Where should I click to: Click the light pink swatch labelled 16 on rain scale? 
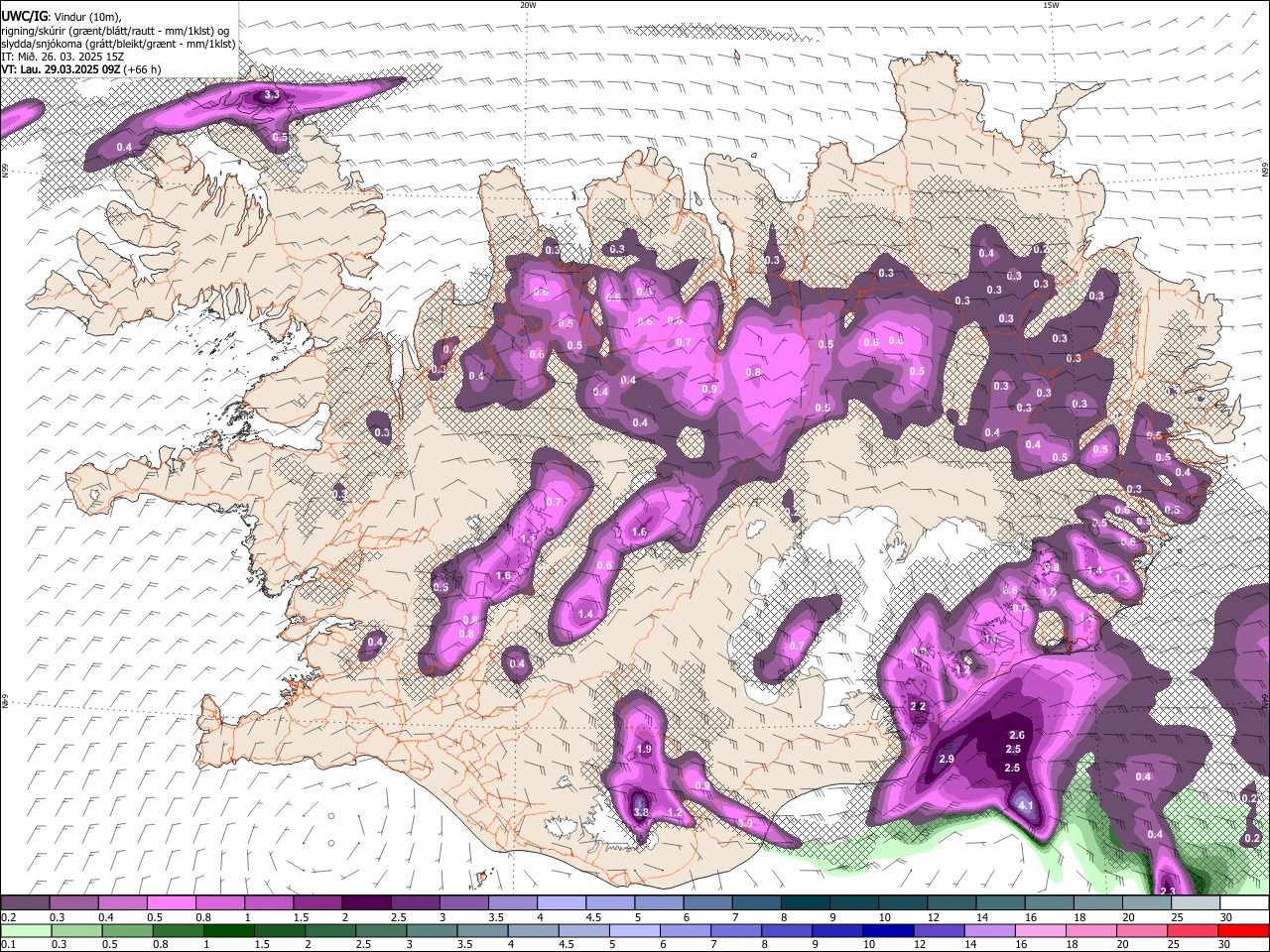tap(1040, 931)
